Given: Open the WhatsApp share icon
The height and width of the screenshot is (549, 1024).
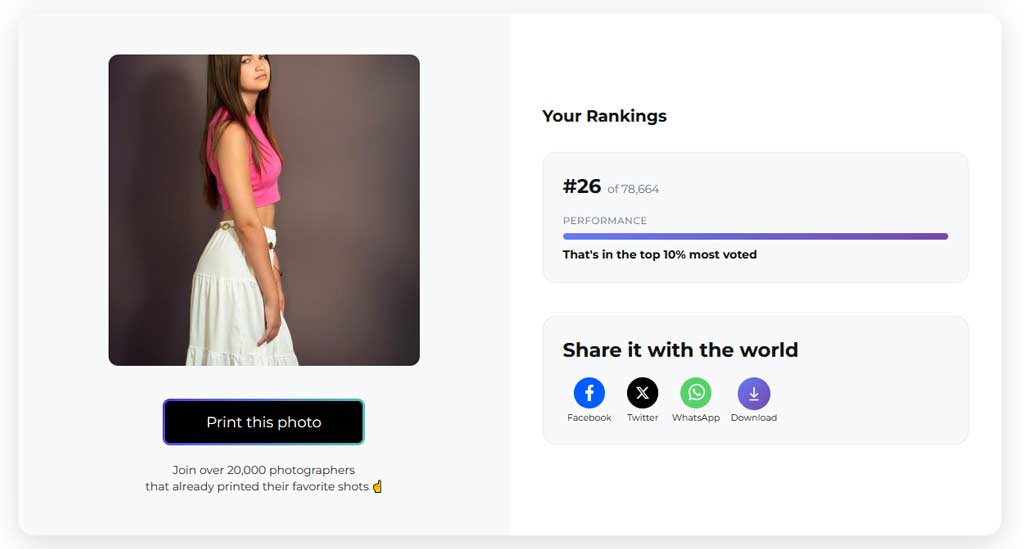Looking at the screenshot, I should tap(696, 393).
